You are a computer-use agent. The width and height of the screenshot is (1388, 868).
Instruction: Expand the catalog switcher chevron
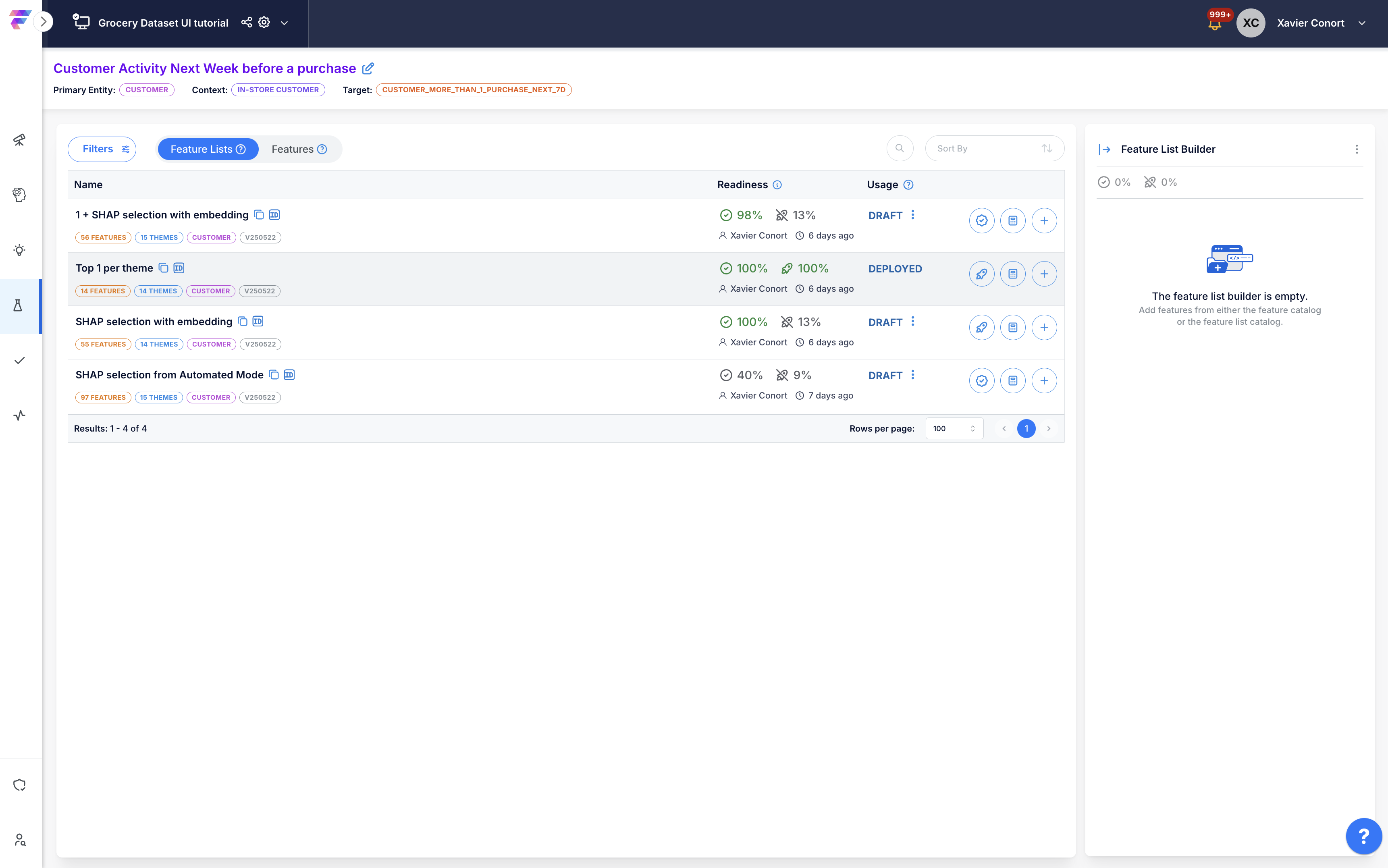click(x=284, y=23)
